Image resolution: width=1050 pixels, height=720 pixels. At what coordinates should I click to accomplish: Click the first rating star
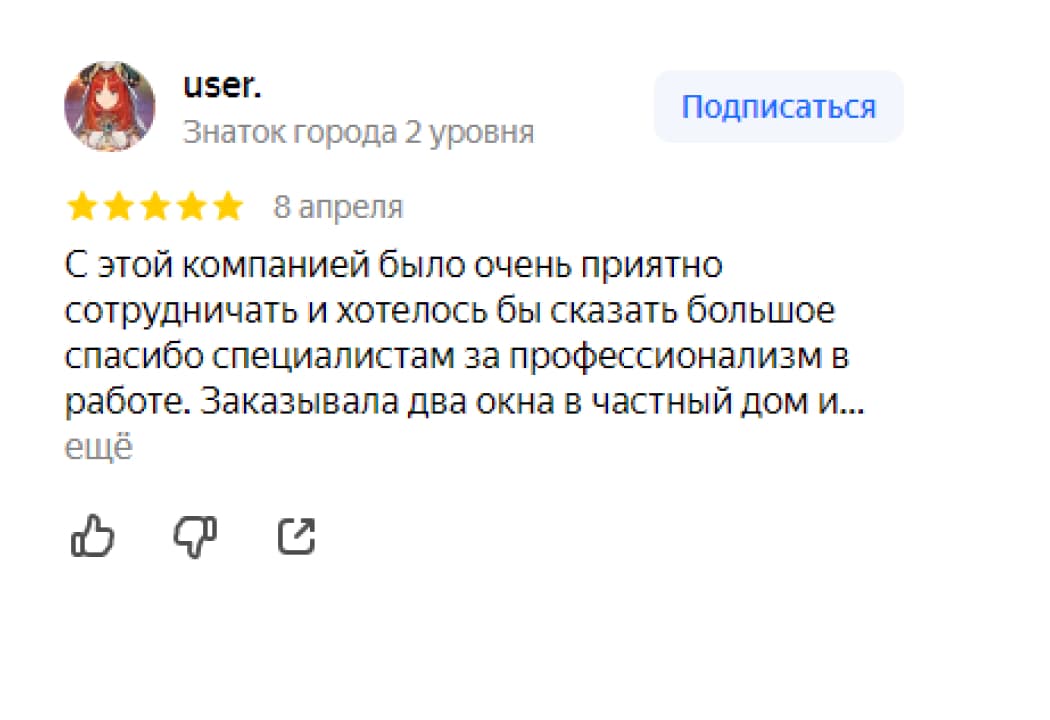(x=81, y=207)
